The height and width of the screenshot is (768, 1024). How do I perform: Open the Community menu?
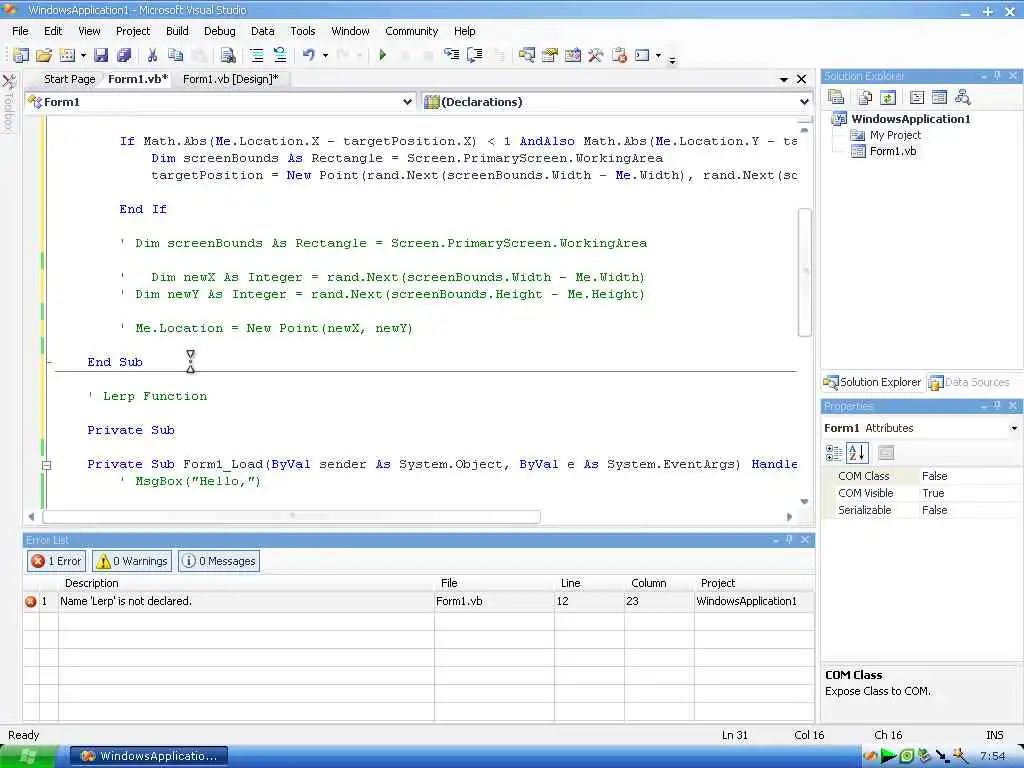(411, 31)
